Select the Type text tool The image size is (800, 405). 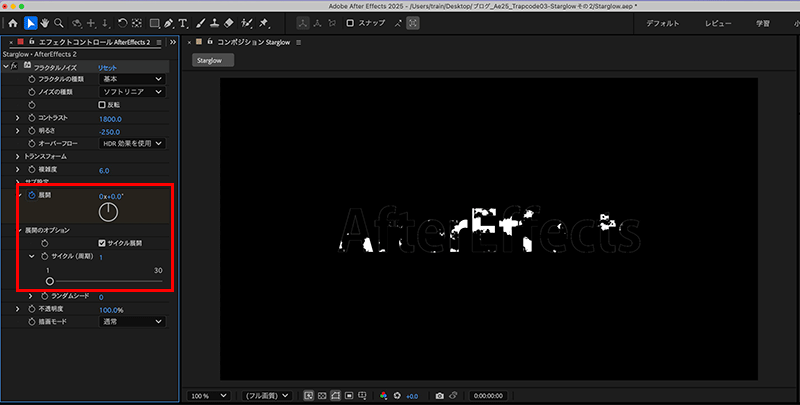pos(183,23)
